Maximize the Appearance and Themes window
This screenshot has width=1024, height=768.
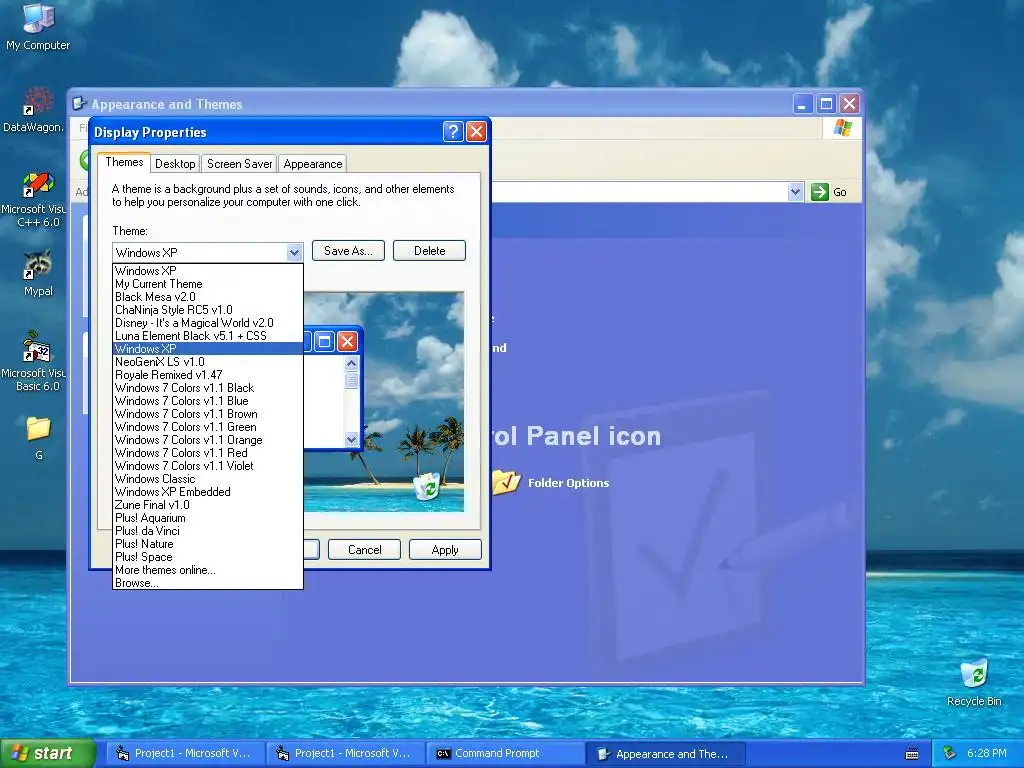point(826,104)
